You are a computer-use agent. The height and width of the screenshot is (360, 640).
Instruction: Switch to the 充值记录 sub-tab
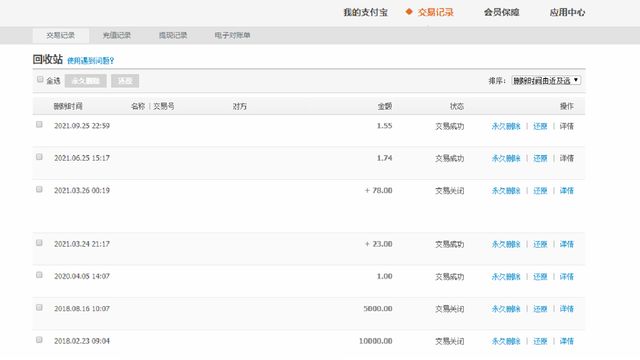(117, 36)
